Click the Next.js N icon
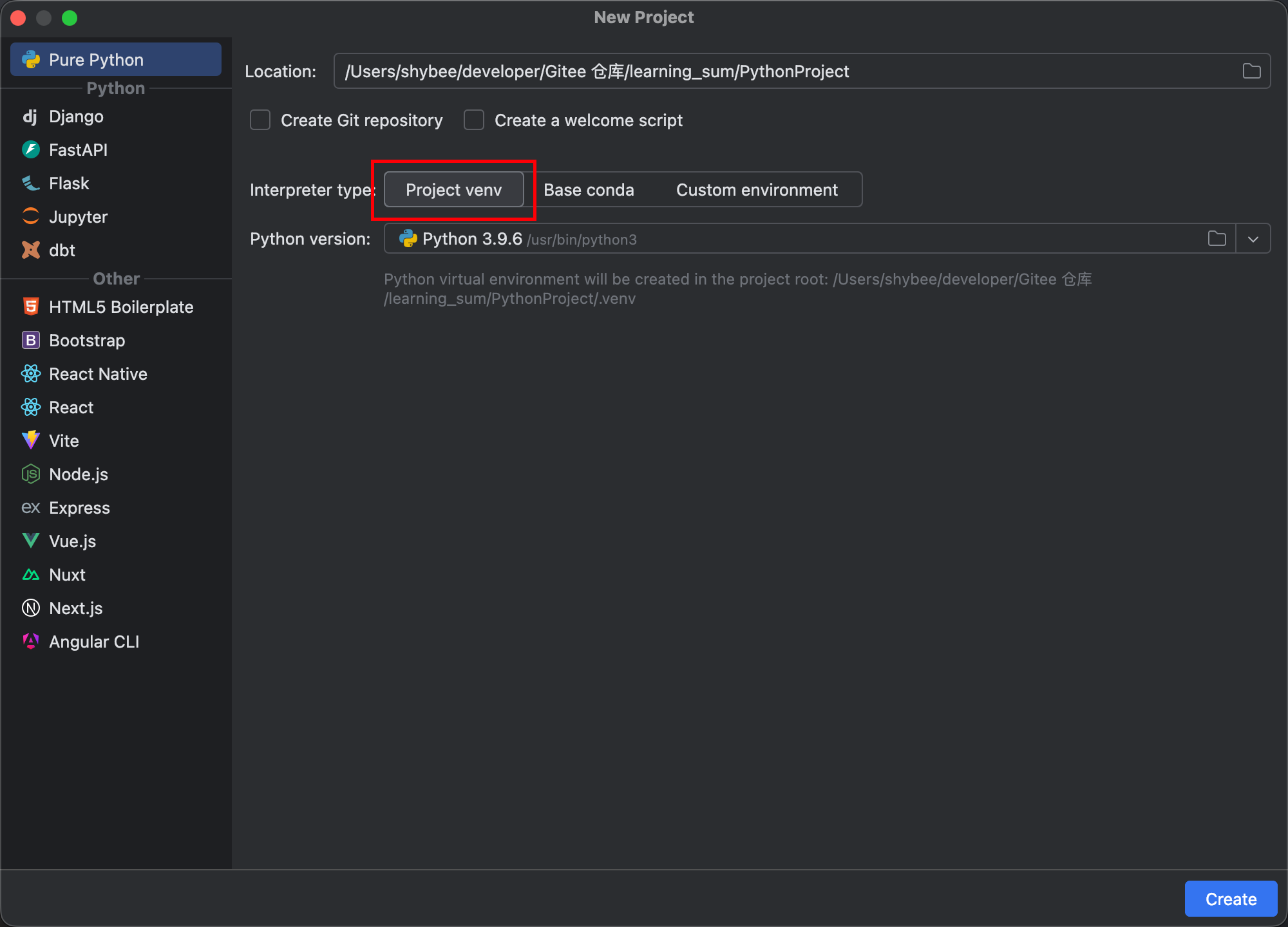Image resolution: width=1288 pixels, height=927 pixels. click(x=31, y=608)
